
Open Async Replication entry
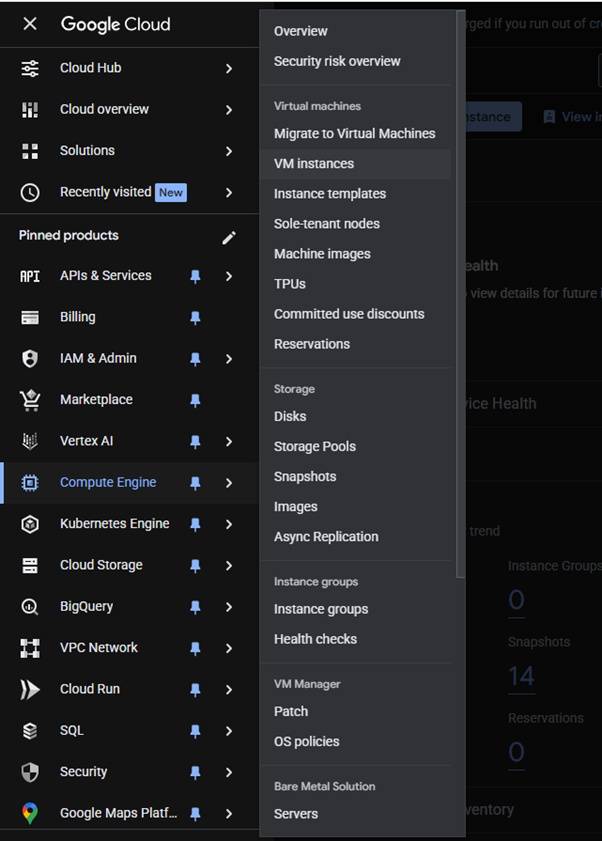click(x=355, y=536)
